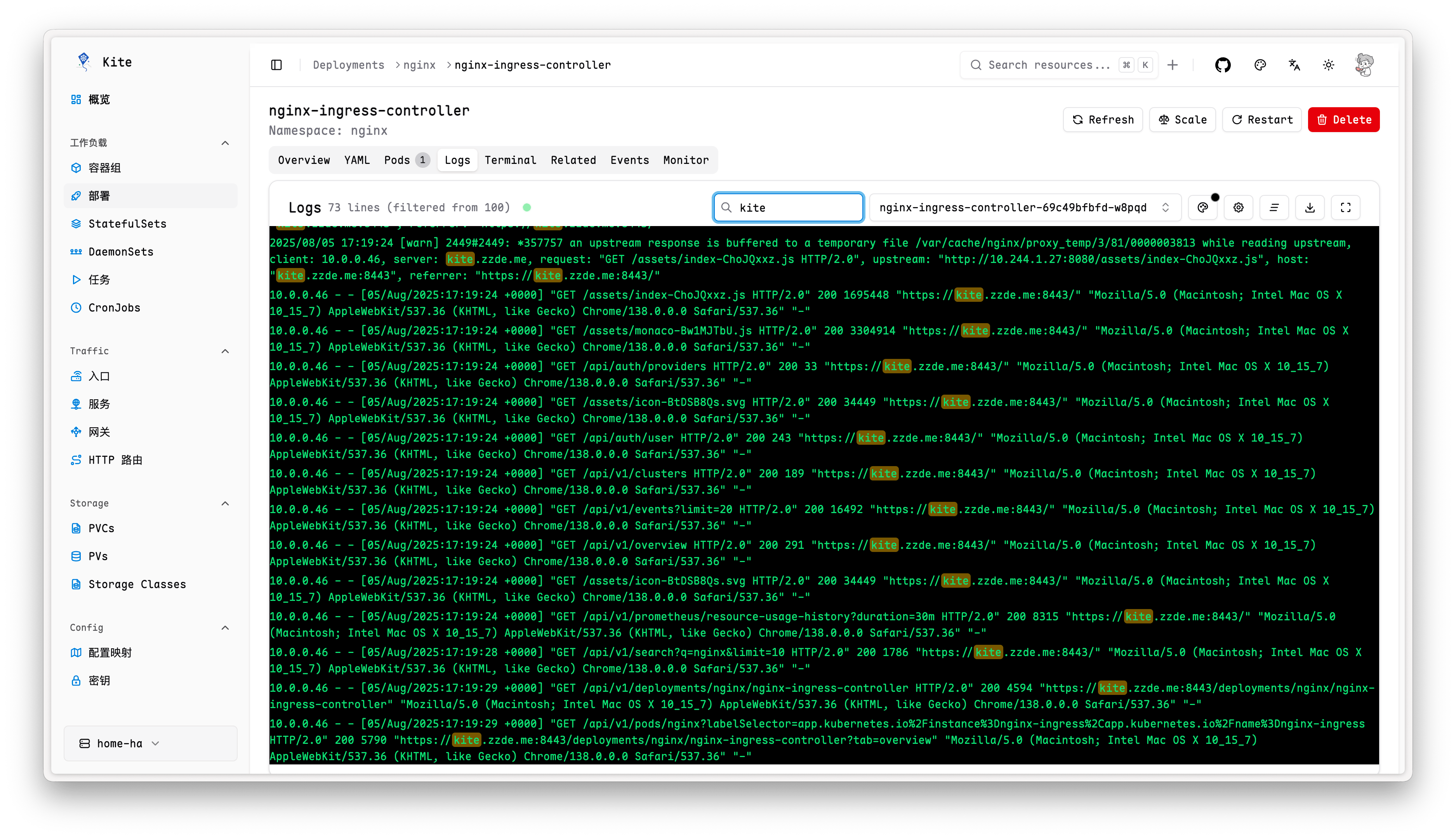Click the log color palette icon

(1202, 207)
